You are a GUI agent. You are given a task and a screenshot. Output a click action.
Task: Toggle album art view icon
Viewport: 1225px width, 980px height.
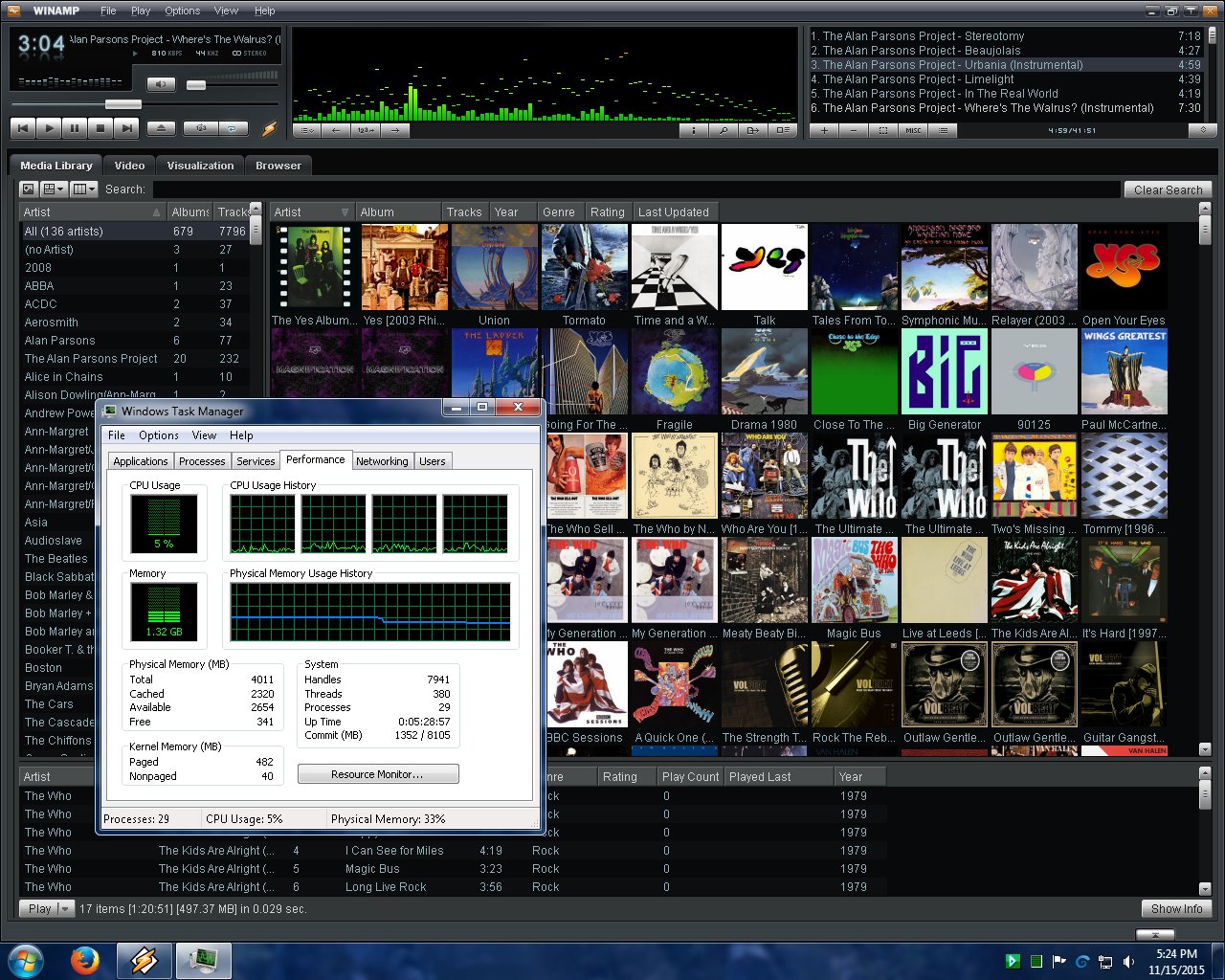29,189
